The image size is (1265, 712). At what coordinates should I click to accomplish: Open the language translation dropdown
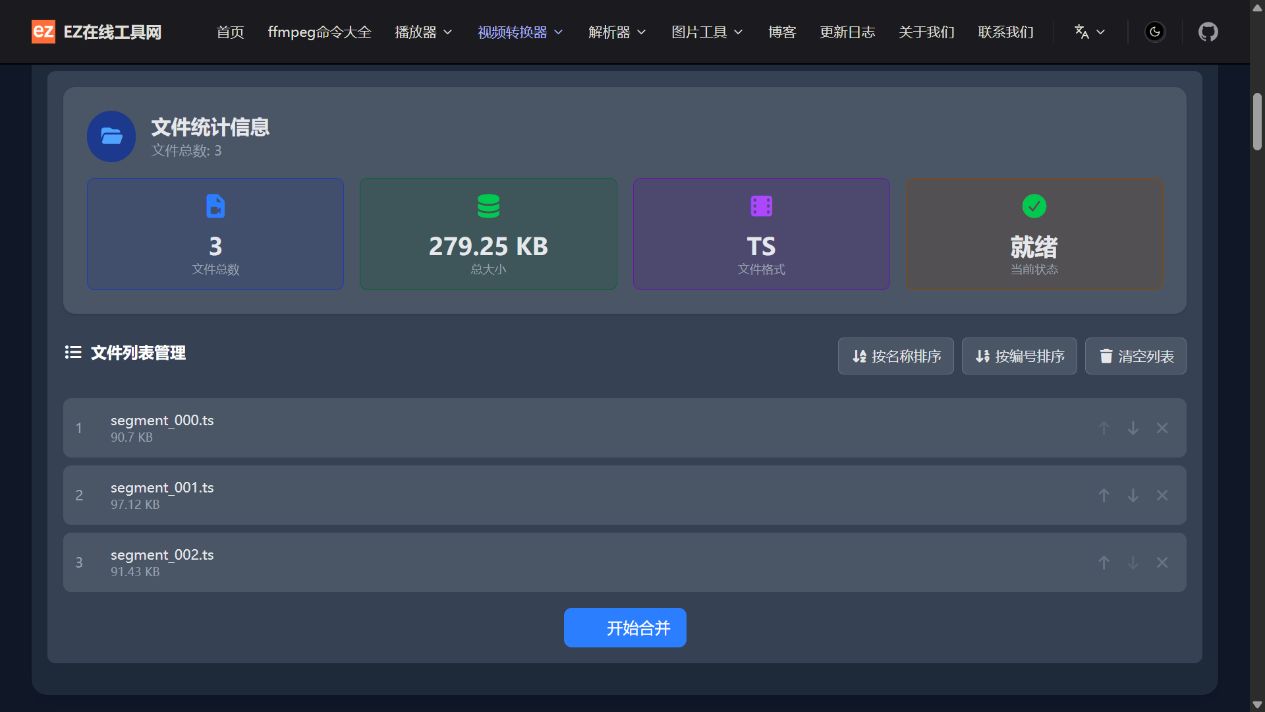1089,32
